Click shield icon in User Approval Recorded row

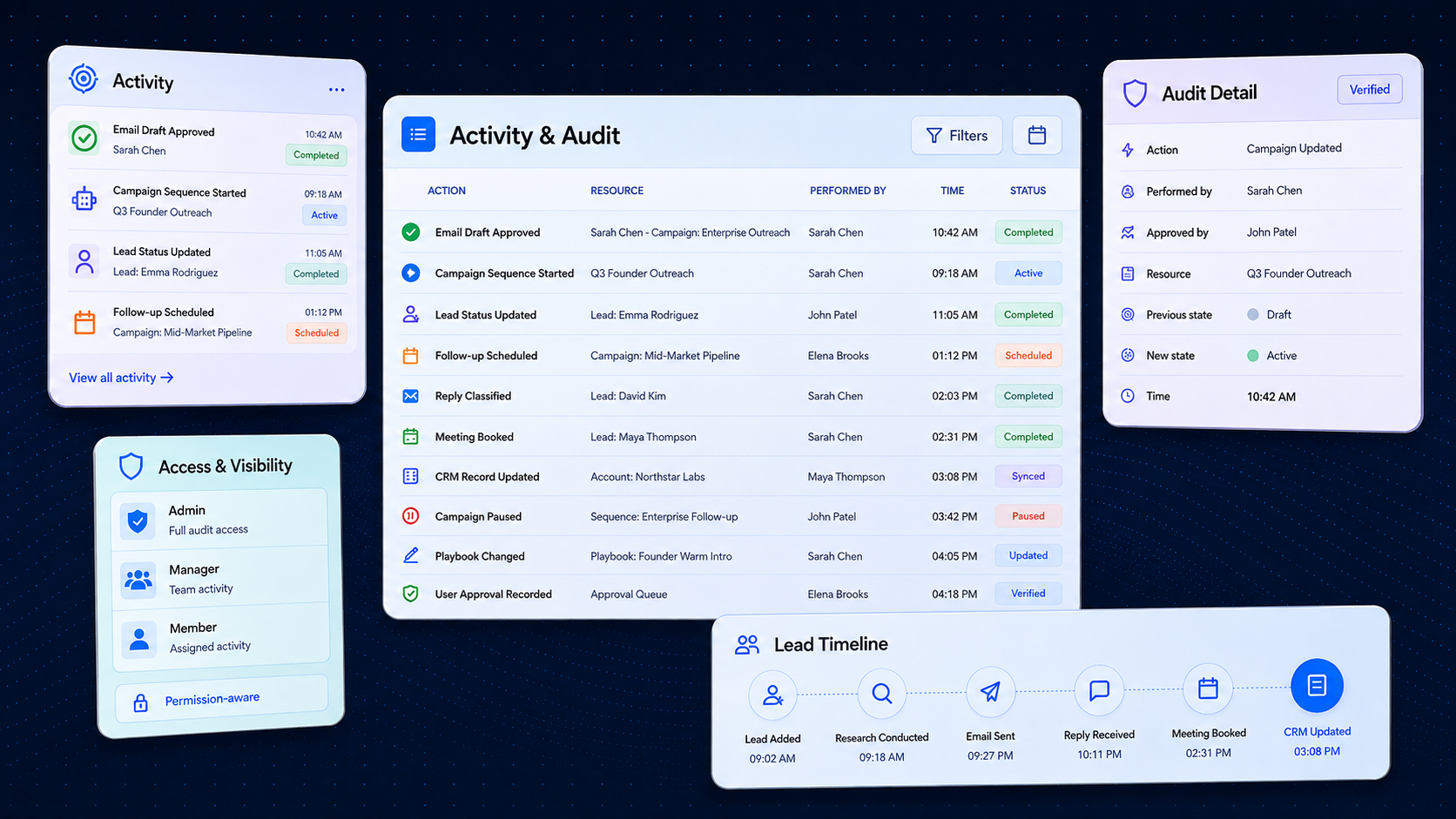point(411,594)
